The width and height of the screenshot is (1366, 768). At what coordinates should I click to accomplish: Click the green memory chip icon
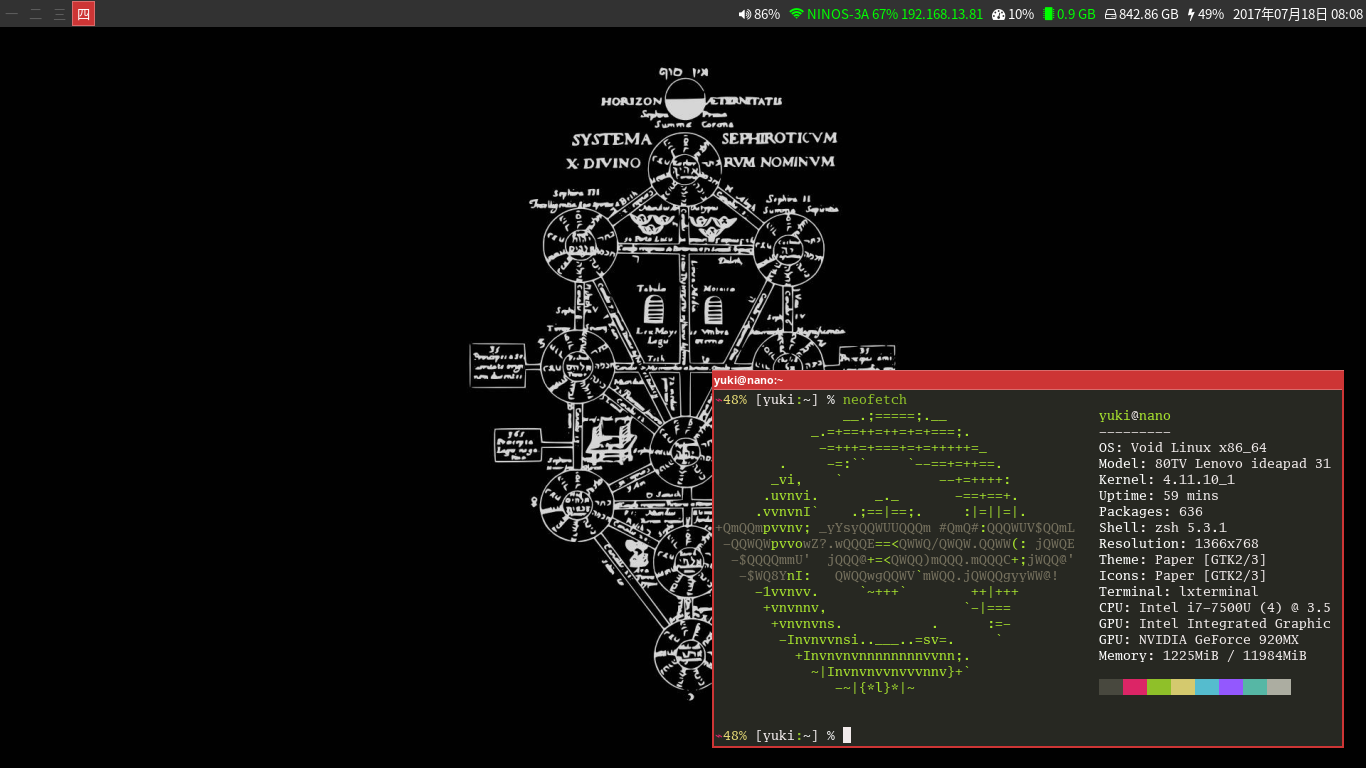(1048, 14)
